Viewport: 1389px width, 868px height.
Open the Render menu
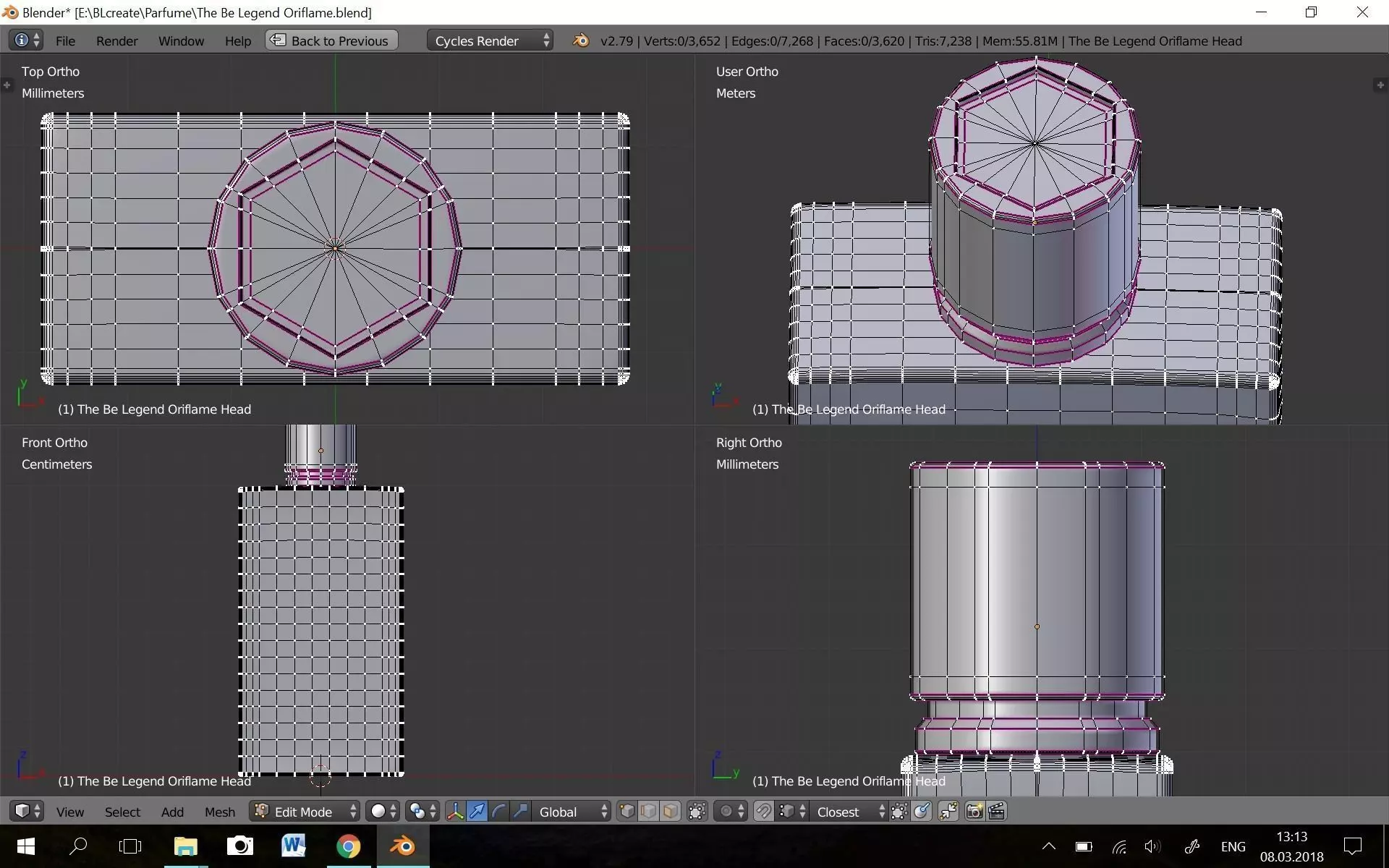click(x=116, y=41)
